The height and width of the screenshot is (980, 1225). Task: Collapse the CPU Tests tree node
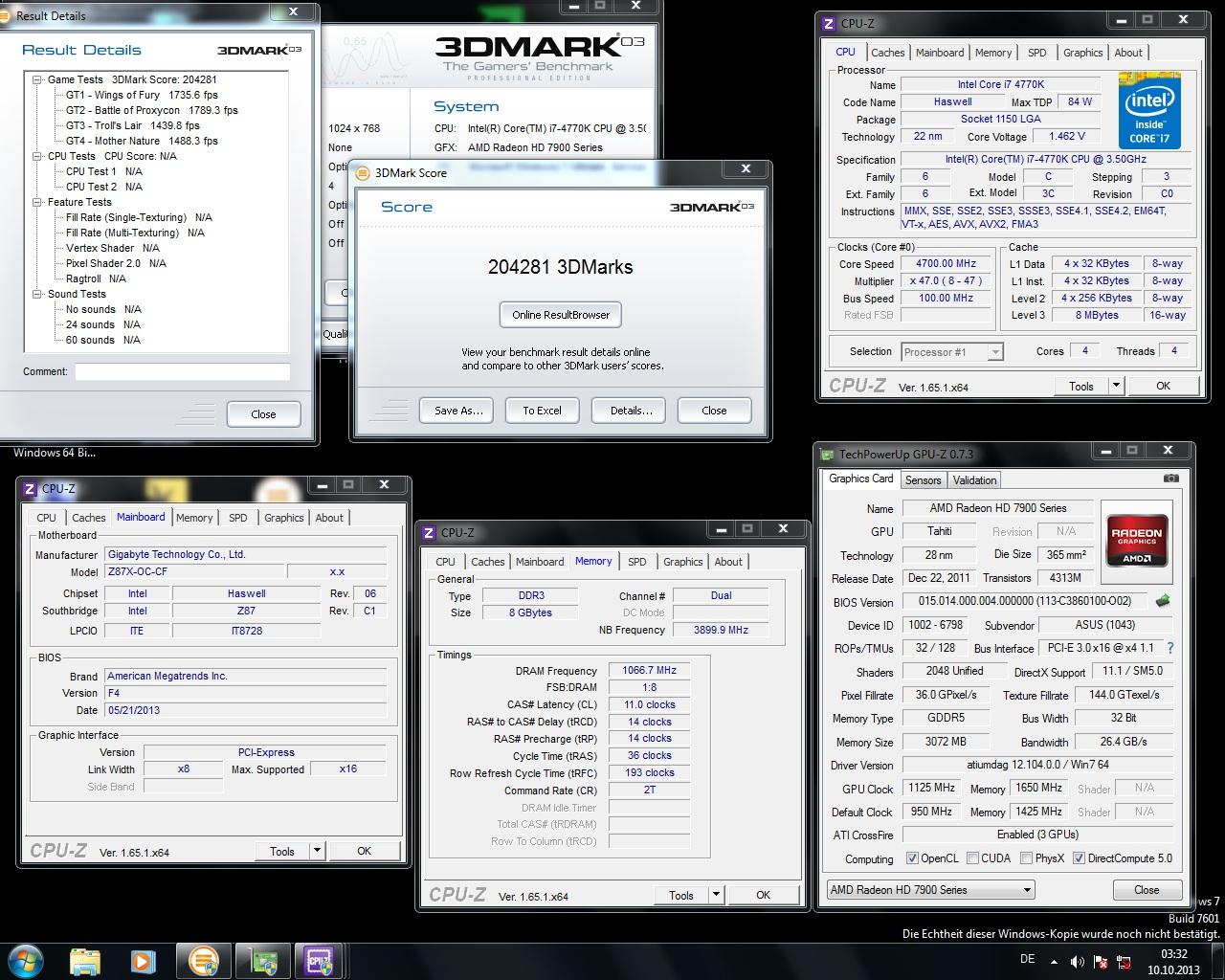point(36,156)
